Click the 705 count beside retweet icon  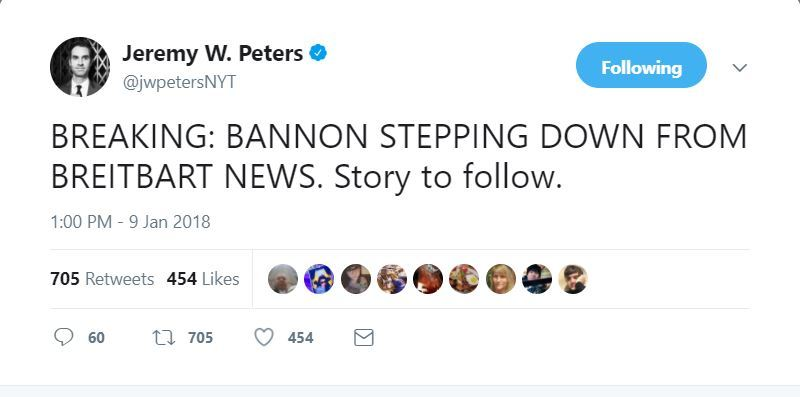200,338
